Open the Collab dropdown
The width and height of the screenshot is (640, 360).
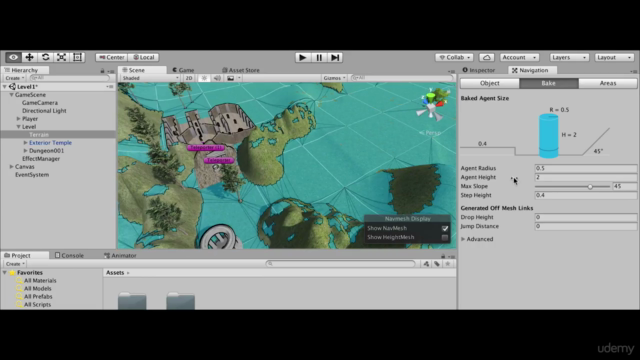[x=454, y=58]
